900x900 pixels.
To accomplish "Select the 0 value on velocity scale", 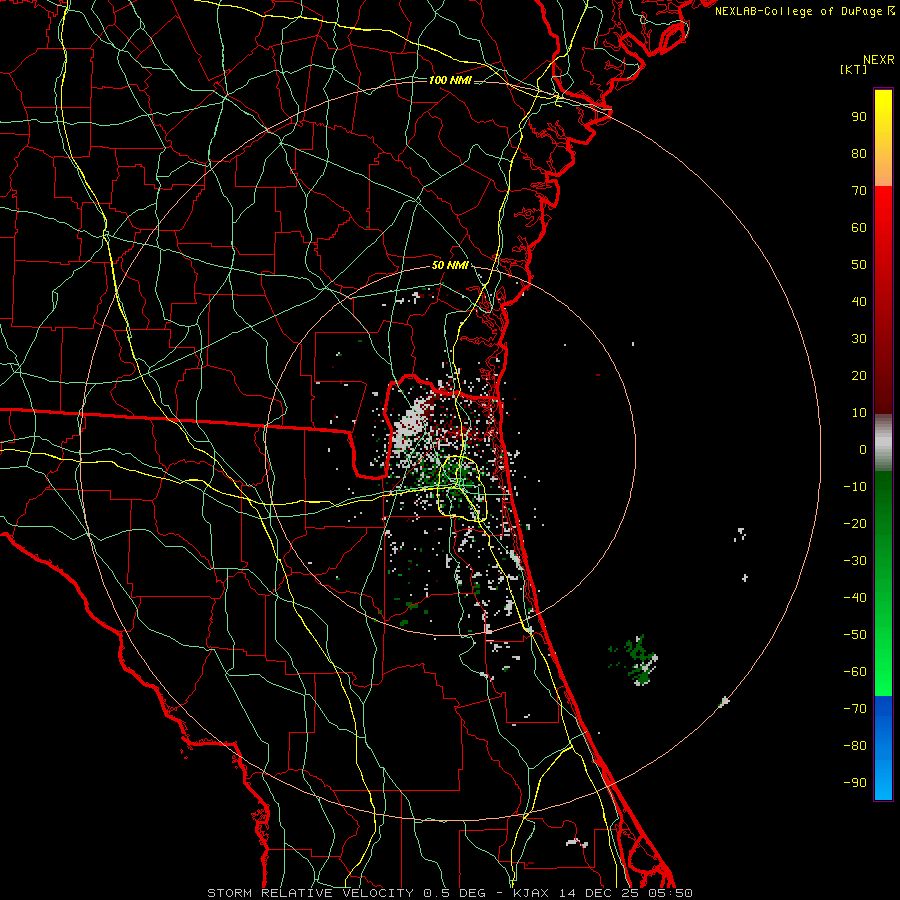I will 863,450.
